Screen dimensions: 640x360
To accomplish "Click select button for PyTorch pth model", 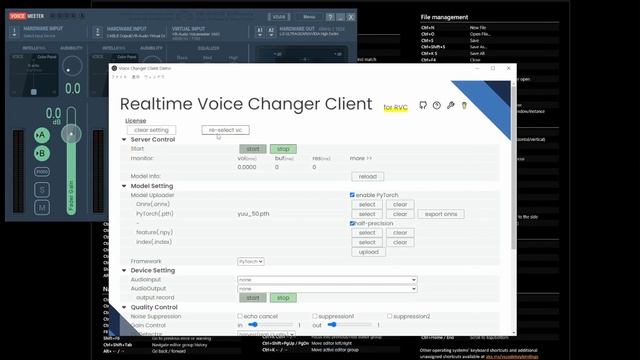I will (367, 214).
